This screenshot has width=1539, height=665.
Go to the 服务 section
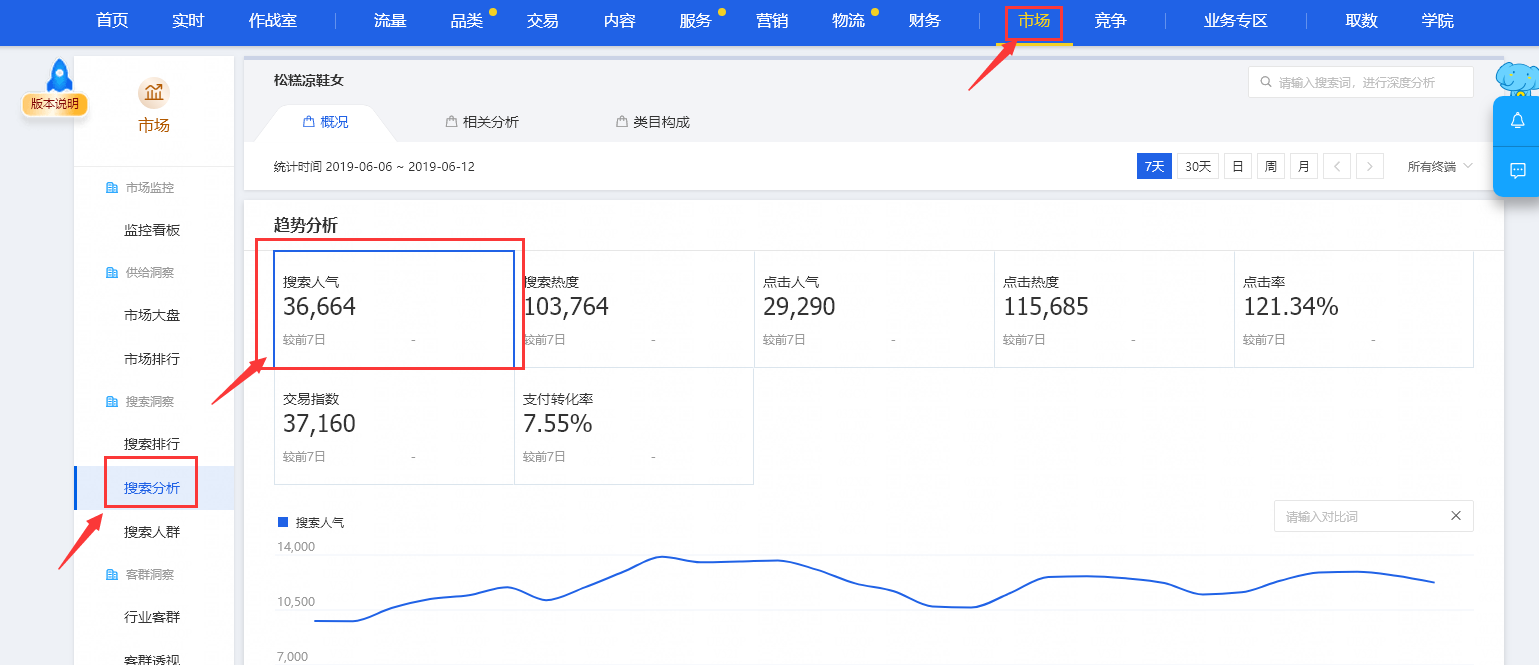pyautogui.click(x=696, y=20)
